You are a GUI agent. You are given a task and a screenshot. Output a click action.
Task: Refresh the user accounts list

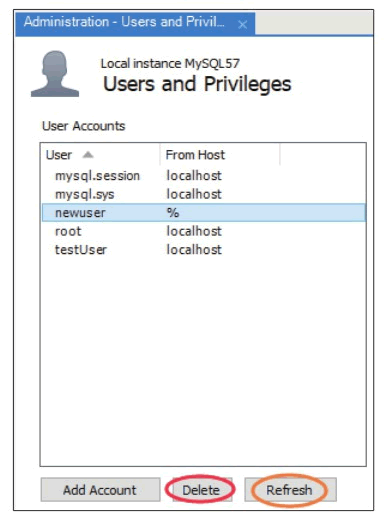(x=290, y=490)
